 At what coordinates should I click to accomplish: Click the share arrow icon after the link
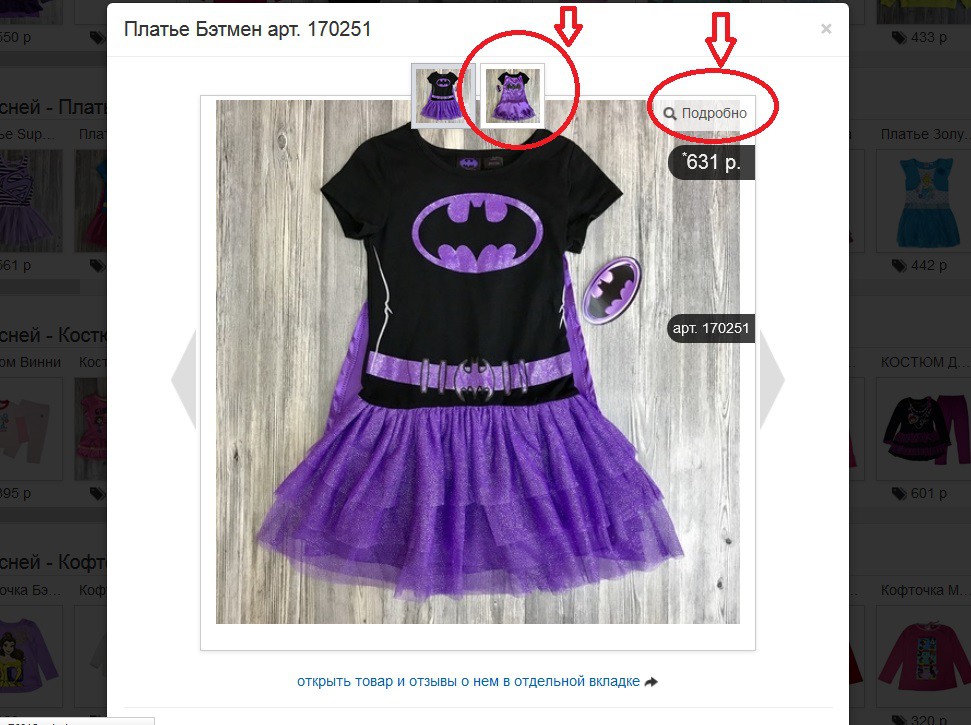pos(651,682)
